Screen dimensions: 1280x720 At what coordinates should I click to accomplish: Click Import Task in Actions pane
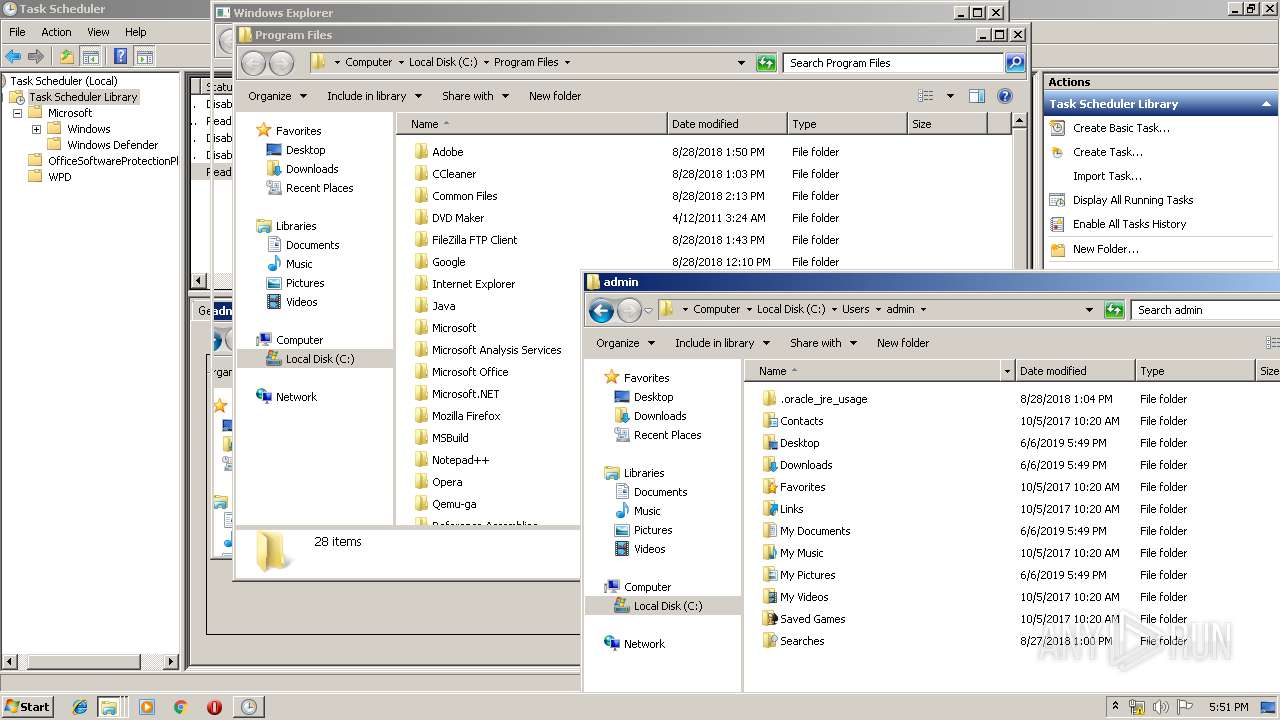1107,176
